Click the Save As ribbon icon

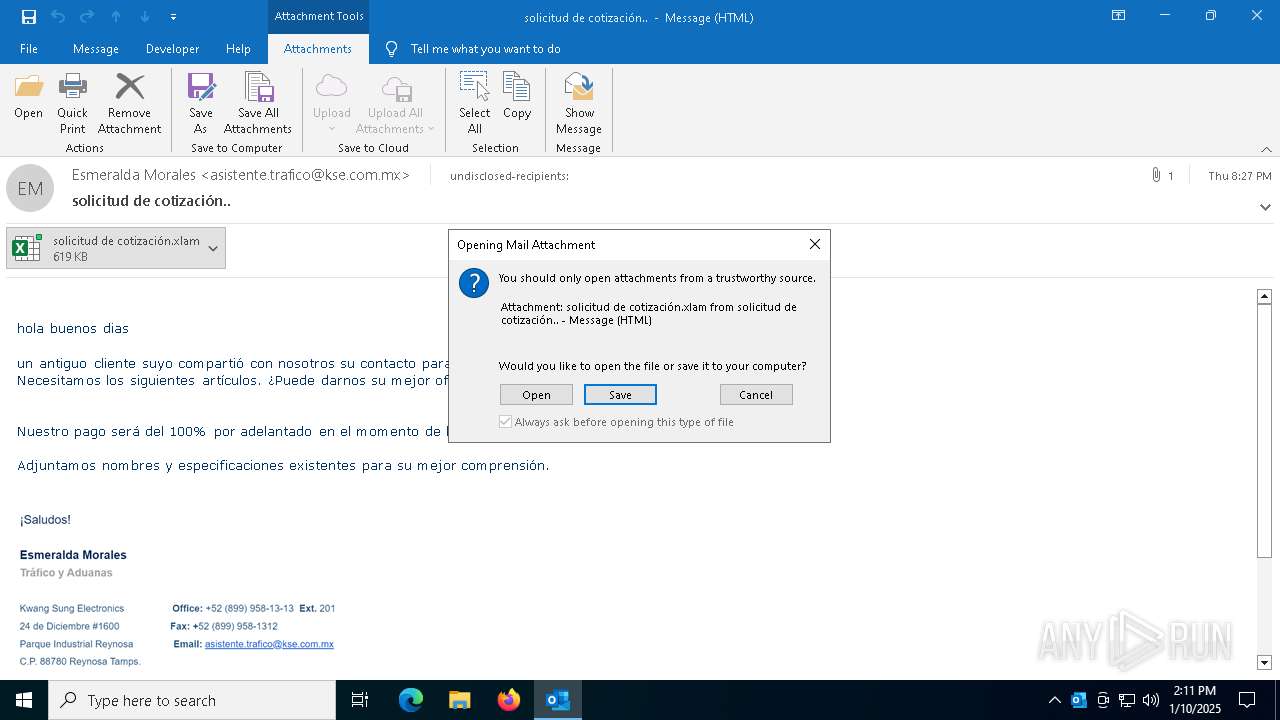point(201,102)
